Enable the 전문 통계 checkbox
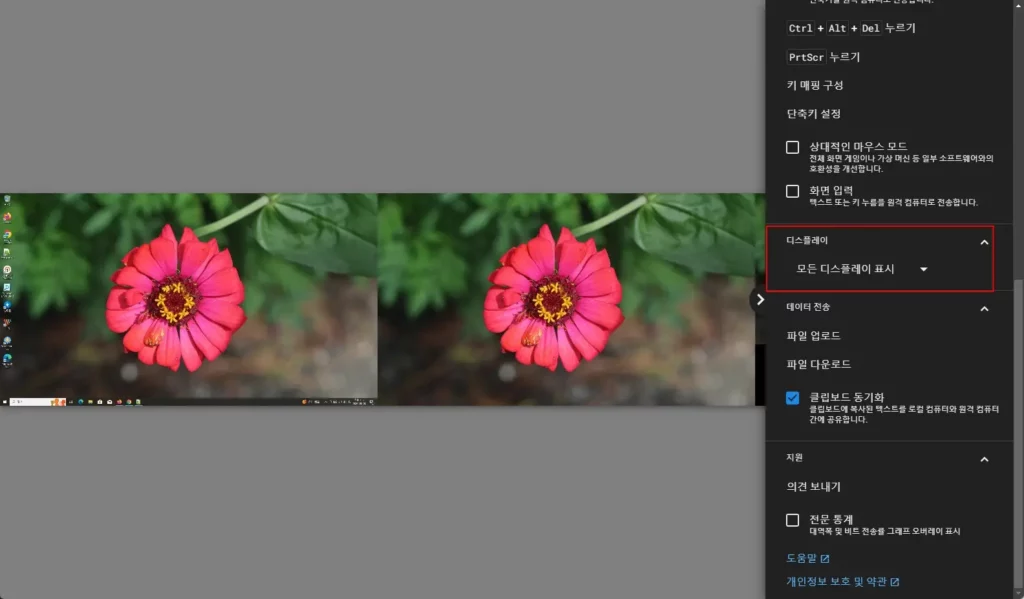 (x=792, y=520)
